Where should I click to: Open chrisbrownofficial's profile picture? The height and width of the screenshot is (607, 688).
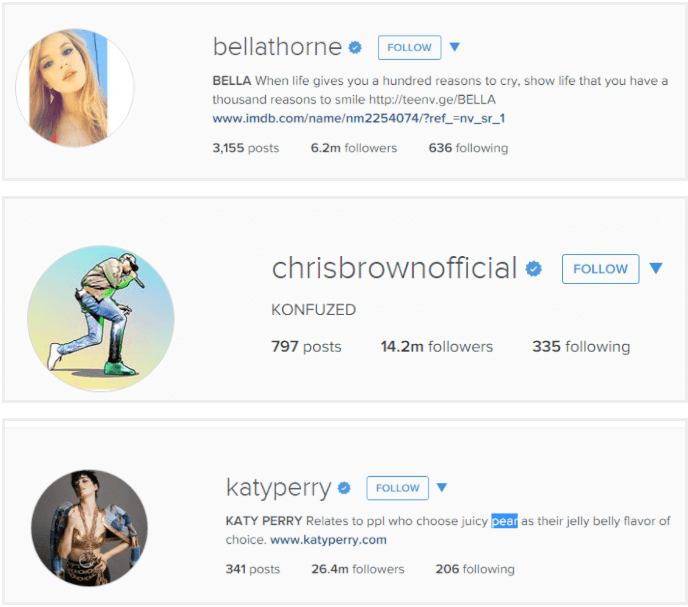coord(101,318)
